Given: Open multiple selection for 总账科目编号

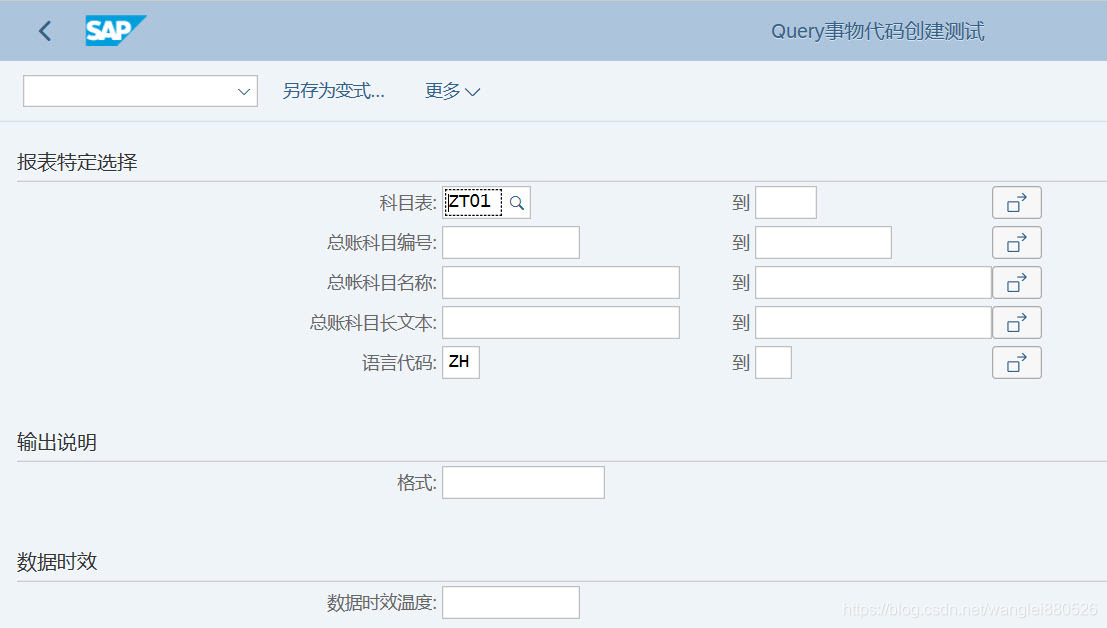Looking at the screenshot, I should [1016, 242].
